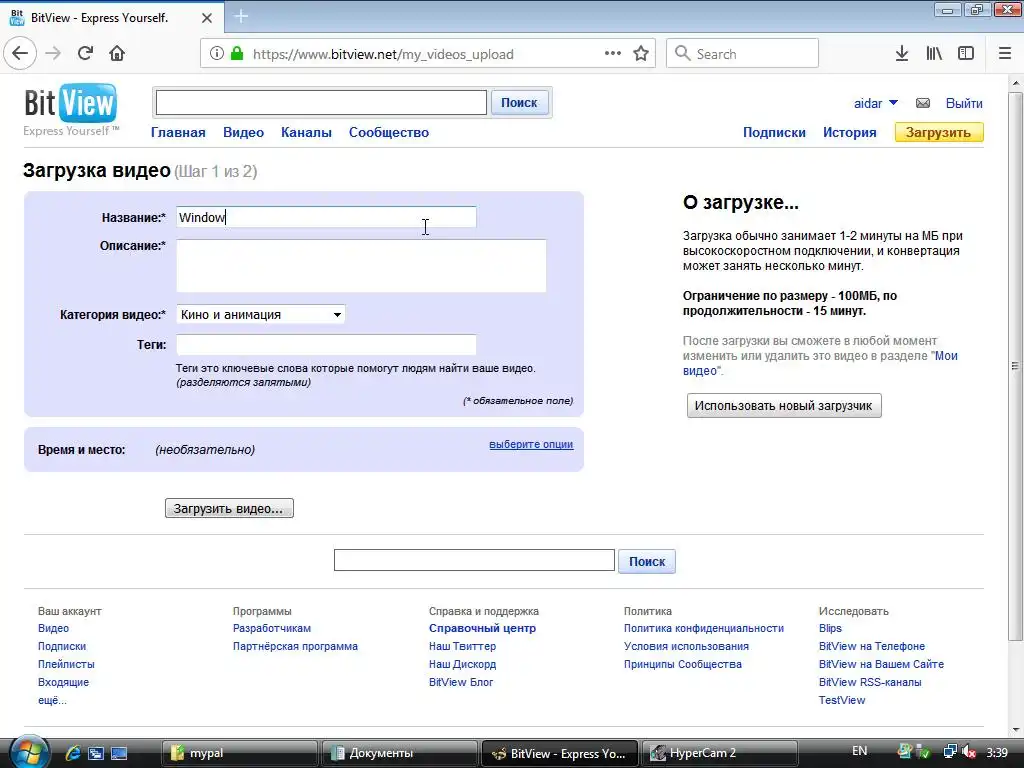Click the bottom Поиск button
This screenshot has width=1024, height=768.
[647, 562]
